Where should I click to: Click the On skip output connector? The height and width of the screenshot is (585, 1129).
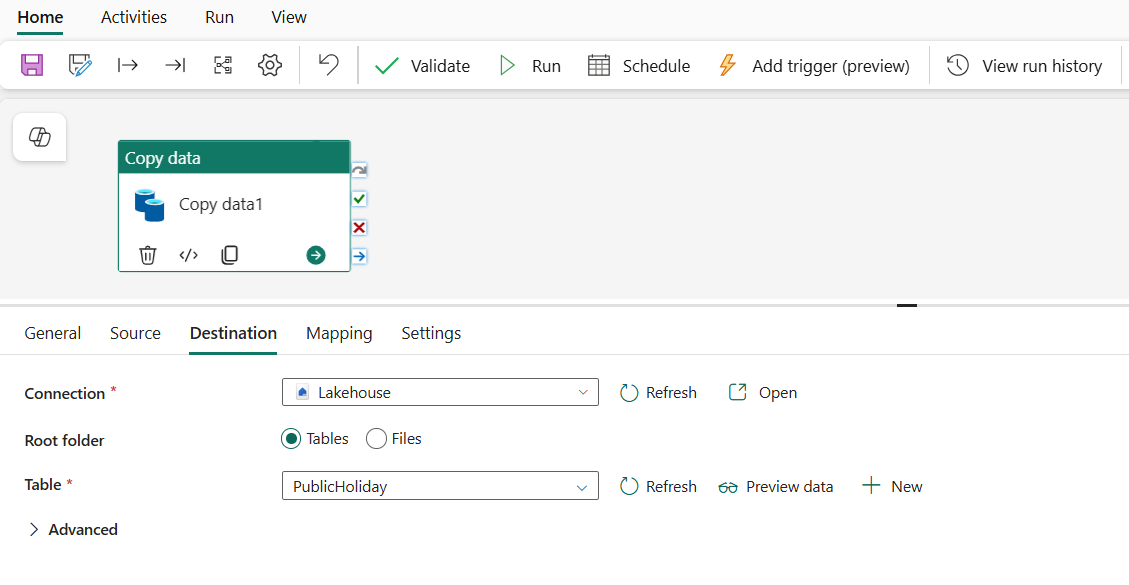click(x=359, y=170)
